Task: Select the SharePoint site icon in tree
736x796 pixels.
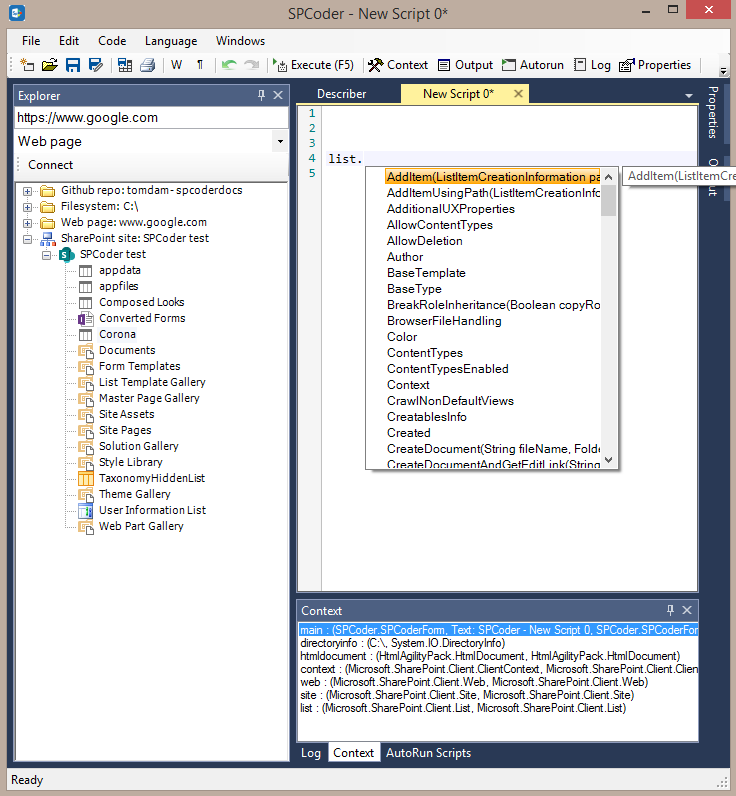Action: [x=48, y=239]
